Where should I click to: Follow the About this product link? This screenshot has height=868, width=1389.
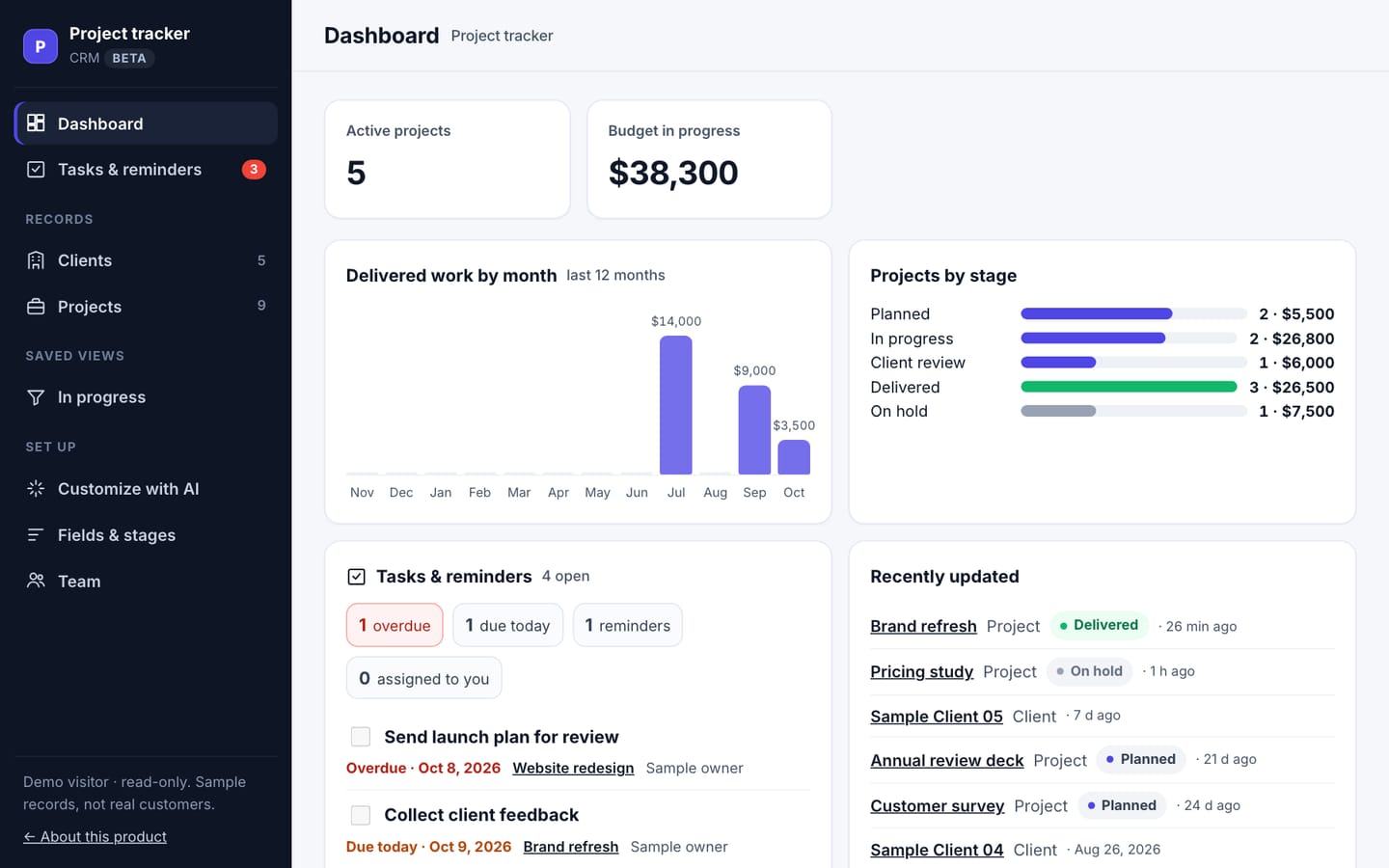[95, 836]
